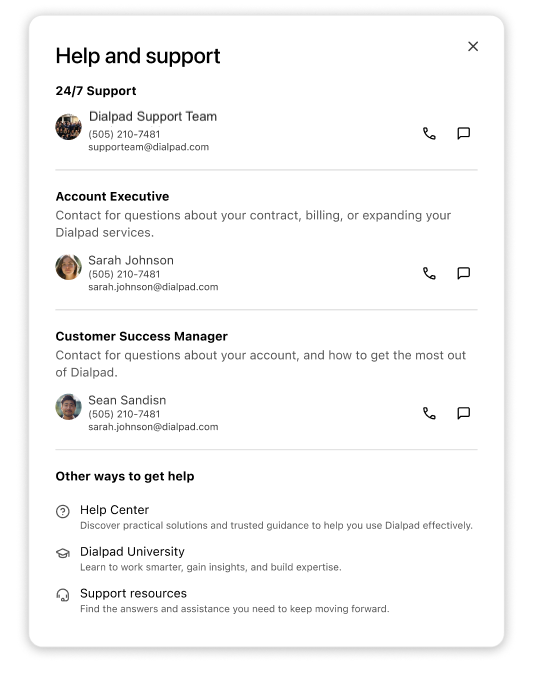
Task: Click the Support resources headset icon
Action: click(x=63, y=595)
